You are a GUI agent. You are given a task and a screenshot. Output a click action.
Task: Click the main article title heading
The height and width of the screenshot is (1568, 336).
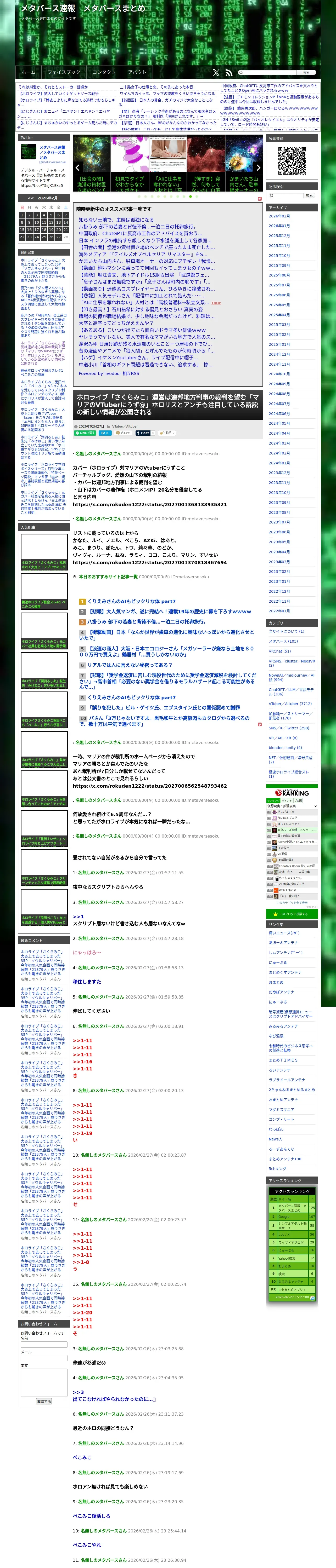point(167,404)
